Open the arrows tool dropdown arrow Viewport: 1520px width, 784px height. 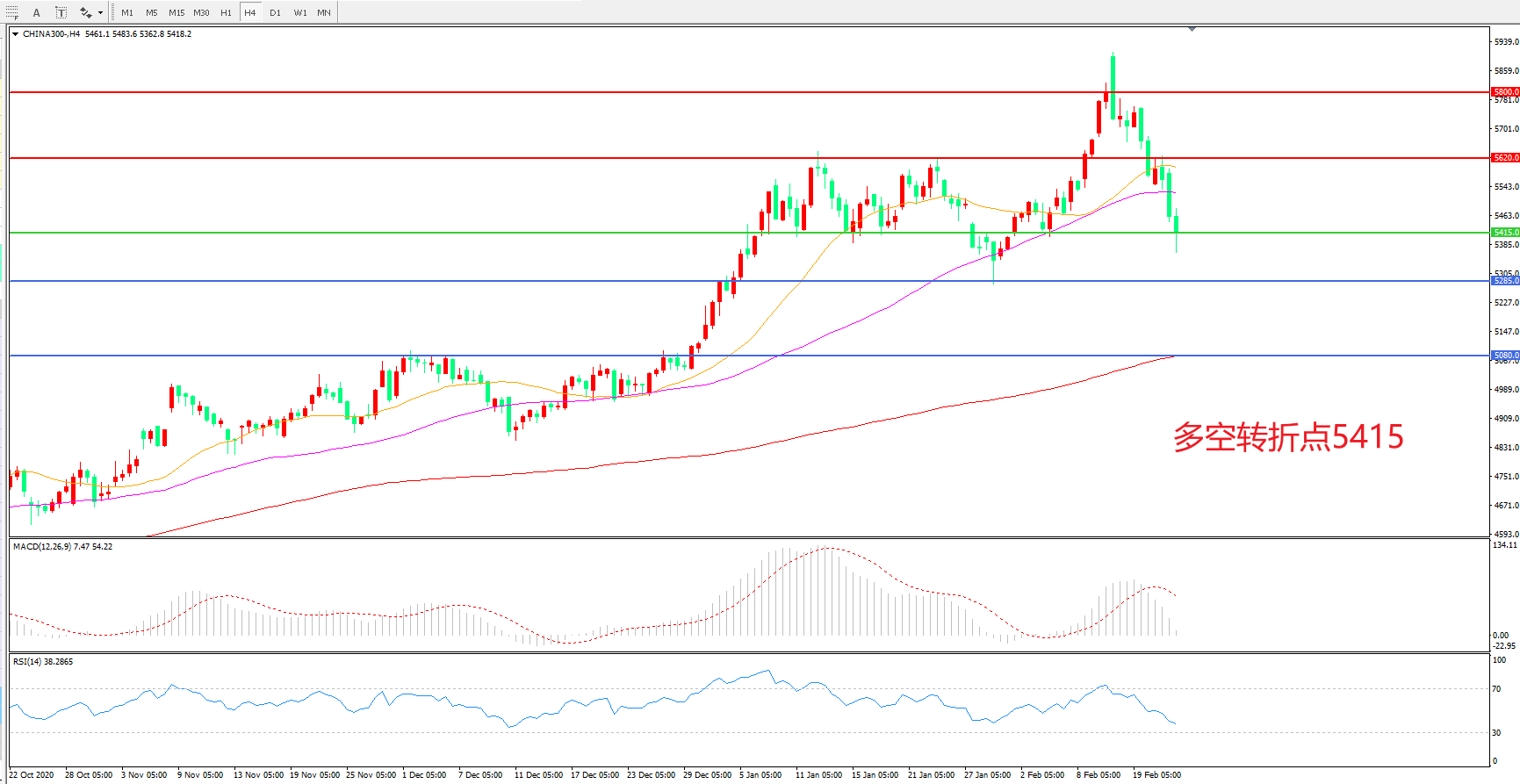coord(101,12)
